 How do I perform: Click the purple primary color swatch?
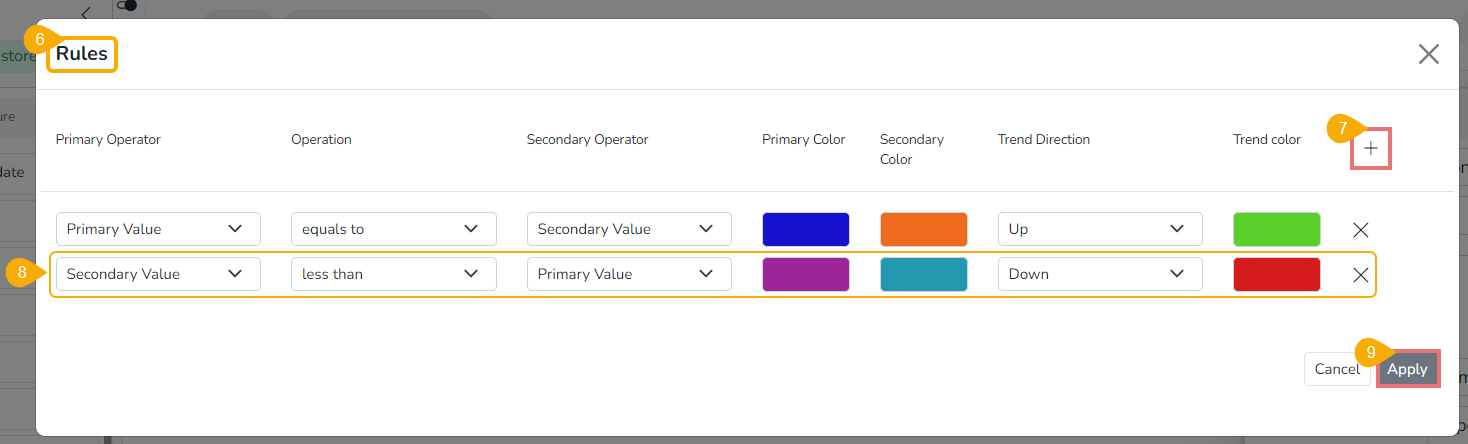(805, 274)
